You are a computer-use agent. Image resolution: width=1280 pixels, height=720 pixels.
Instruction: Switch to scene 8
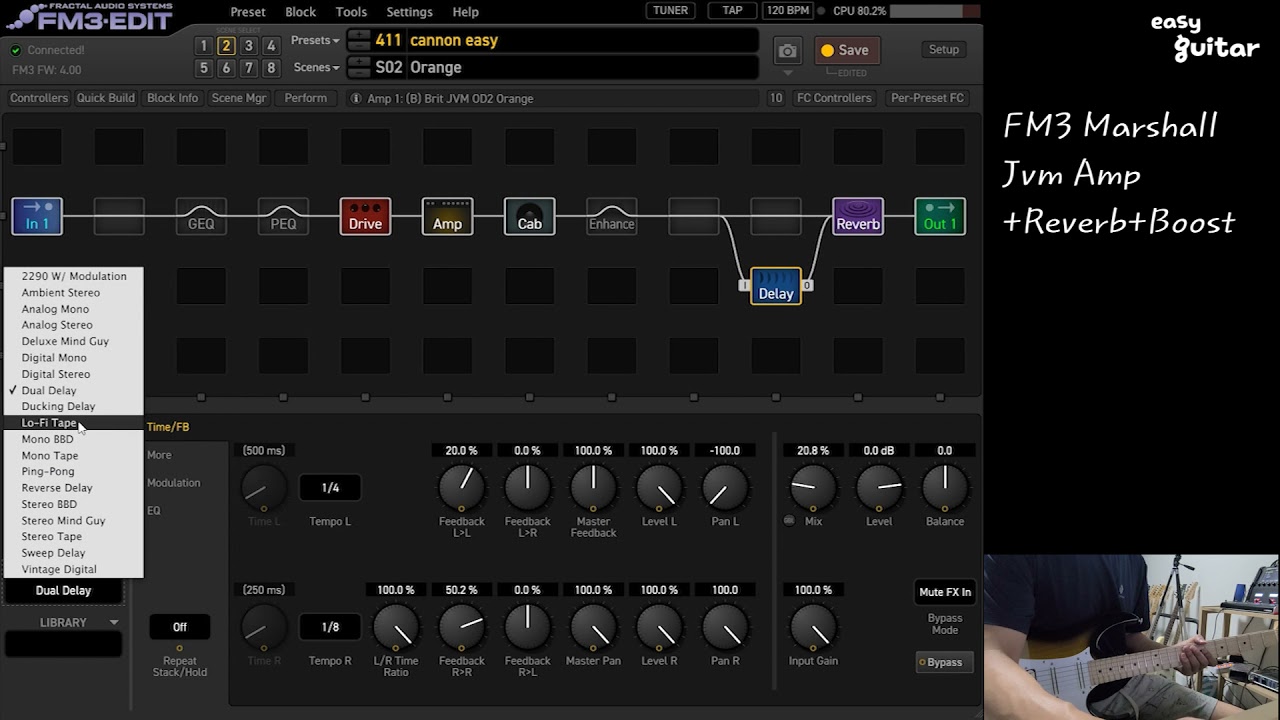coord(270,68)
